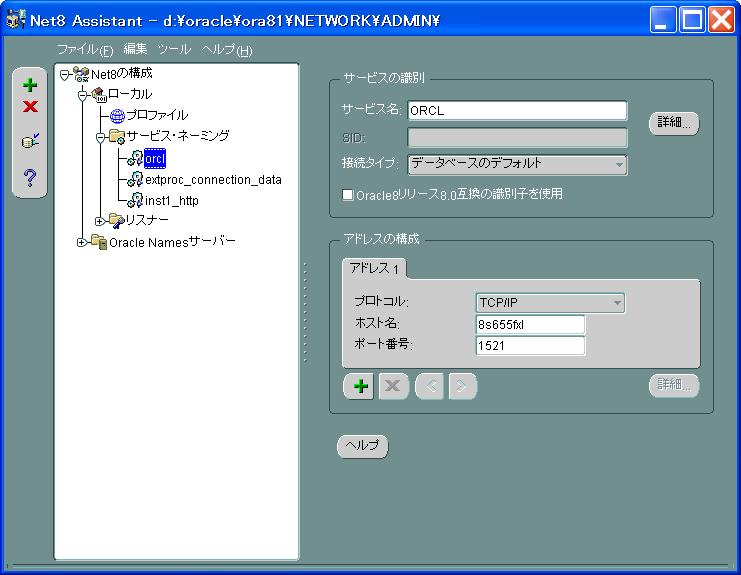Viewport: 741px width, 575px height.
Task: Open the ツール menu
Action: (174, 49)
